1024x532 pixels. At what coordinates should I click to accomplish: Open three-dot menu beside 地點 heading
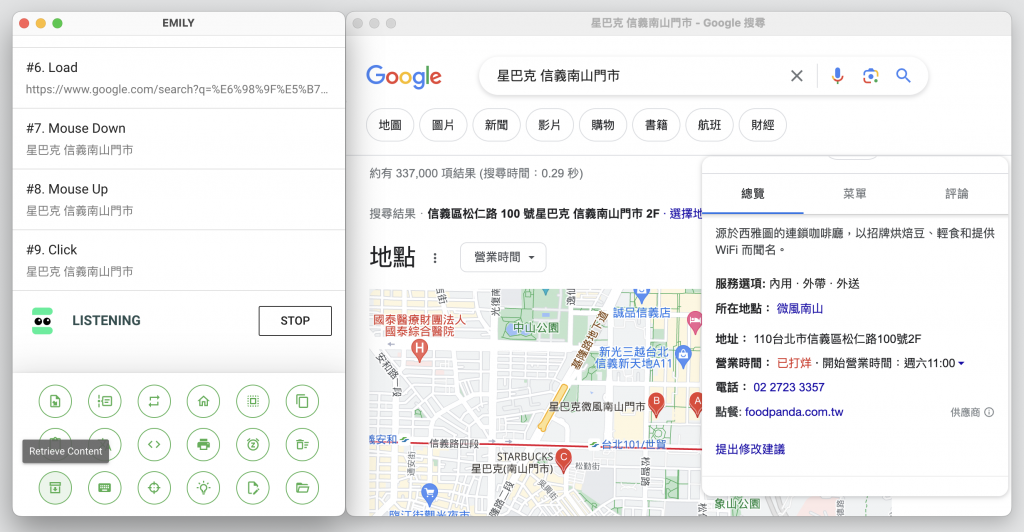[x=435, y=258]
